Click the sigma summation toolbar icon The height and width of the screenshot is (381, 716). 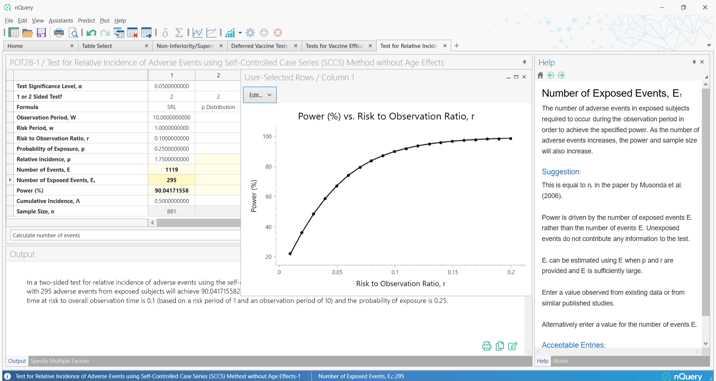(179, 32)
